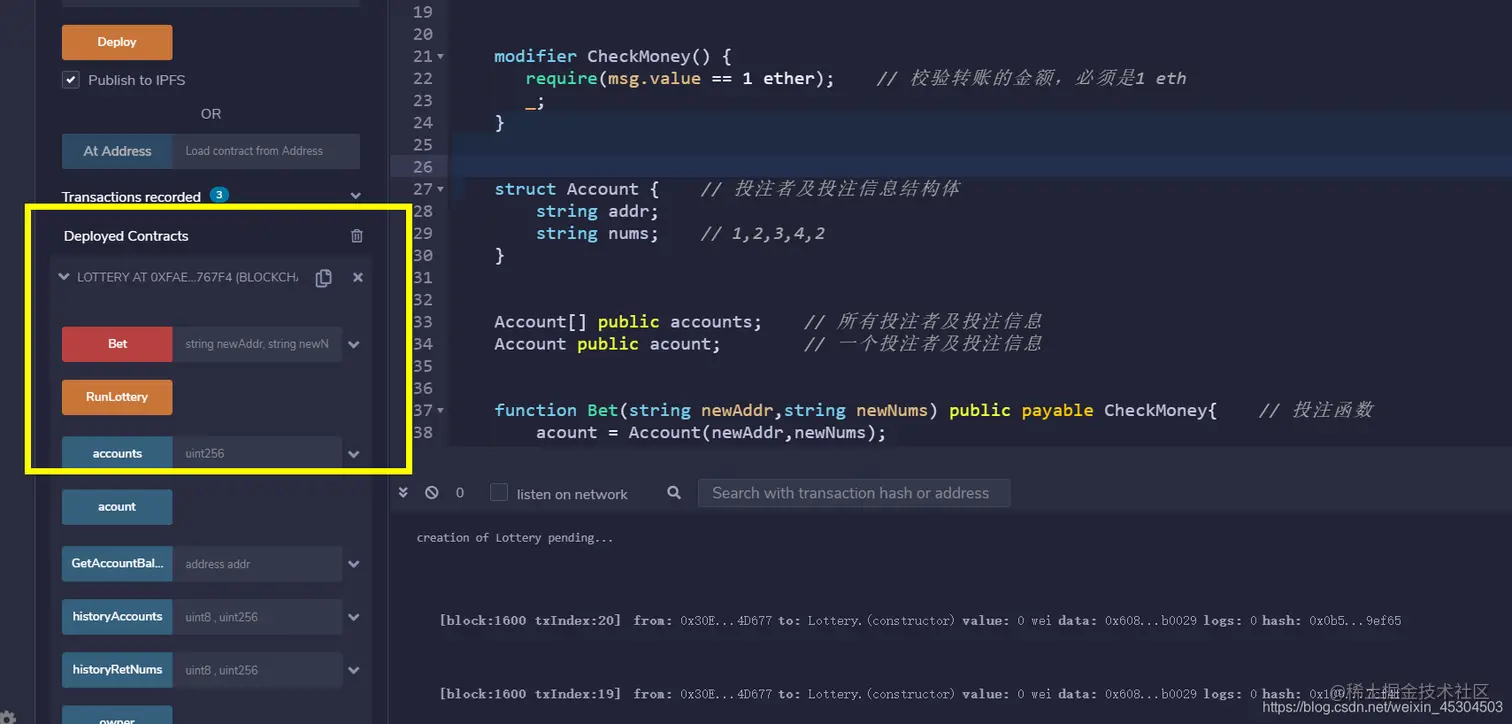Click the 'creation of Lottery pending...' log line
This screenshot has width=1512, height=724.
point(515,538)
